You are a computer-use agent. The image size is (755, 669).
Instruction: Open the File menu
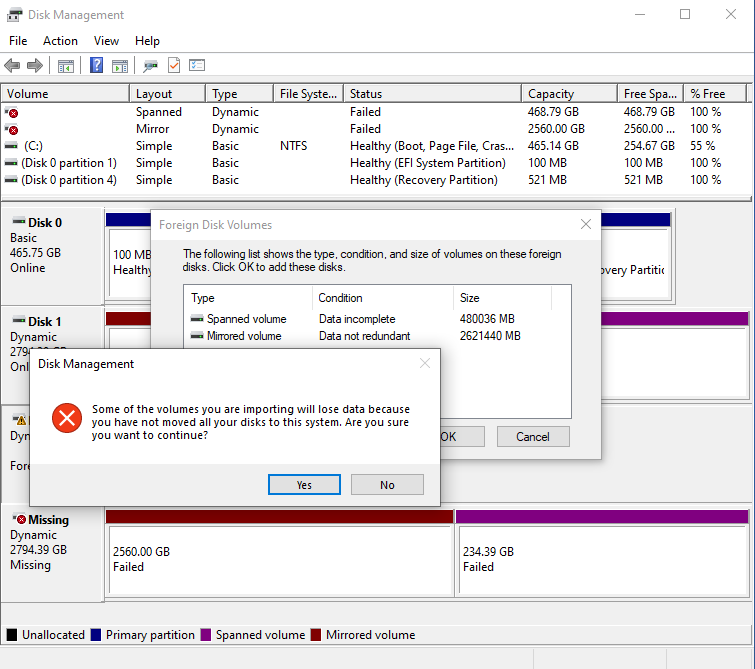pos(18,41)
